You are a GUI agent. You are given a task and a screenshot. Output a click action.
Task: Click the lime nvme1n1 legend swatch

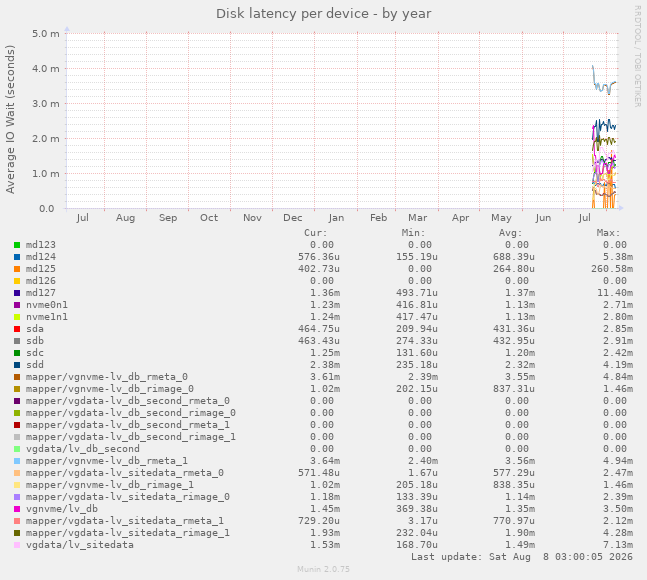click(17, 317)
